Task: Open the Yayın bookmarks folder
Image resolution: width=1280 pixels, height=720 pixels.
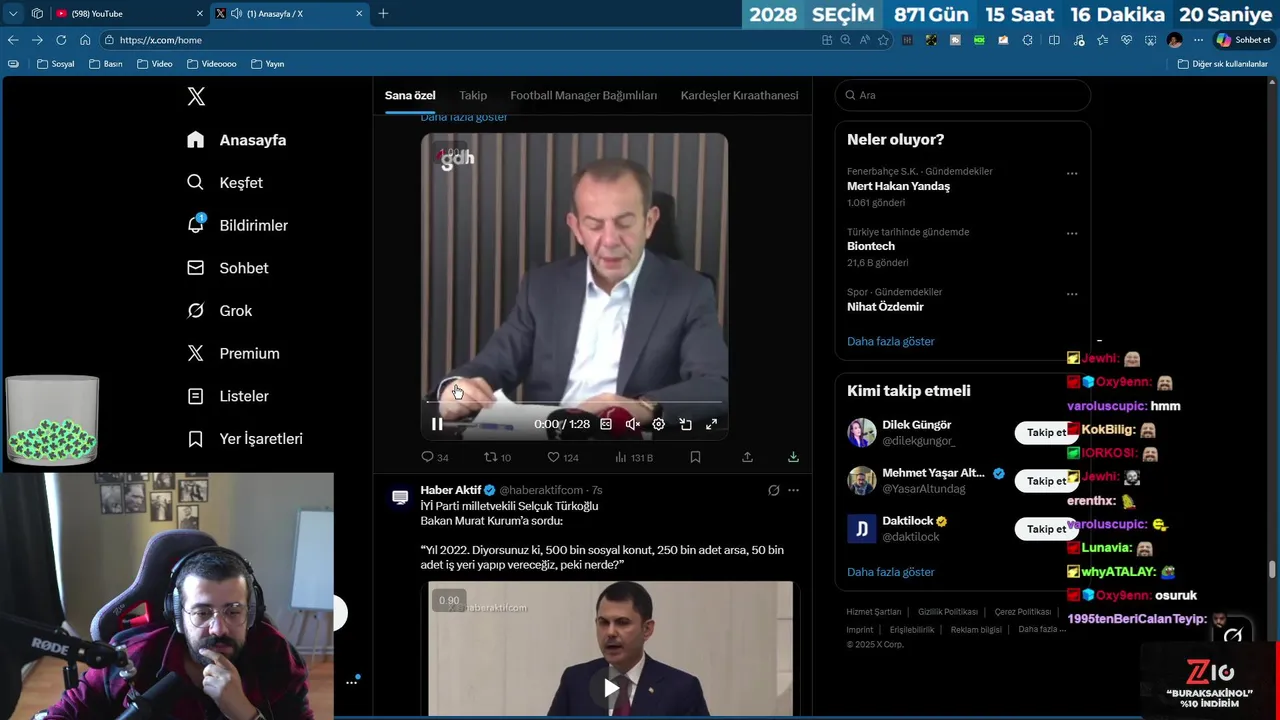Action: tap(268, 64)
